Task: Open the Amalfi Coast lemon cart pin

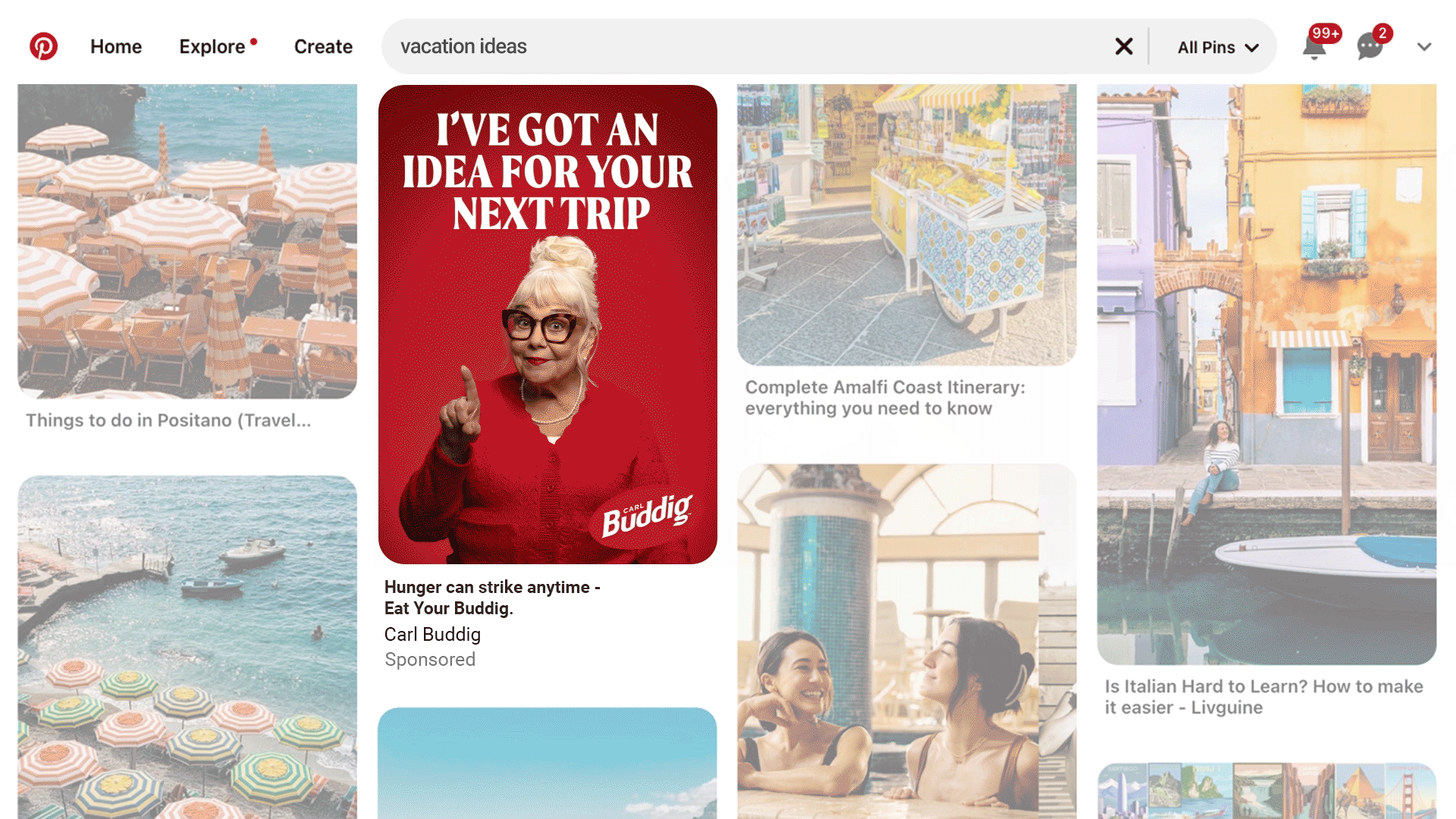Action: (x=907, y=224)
